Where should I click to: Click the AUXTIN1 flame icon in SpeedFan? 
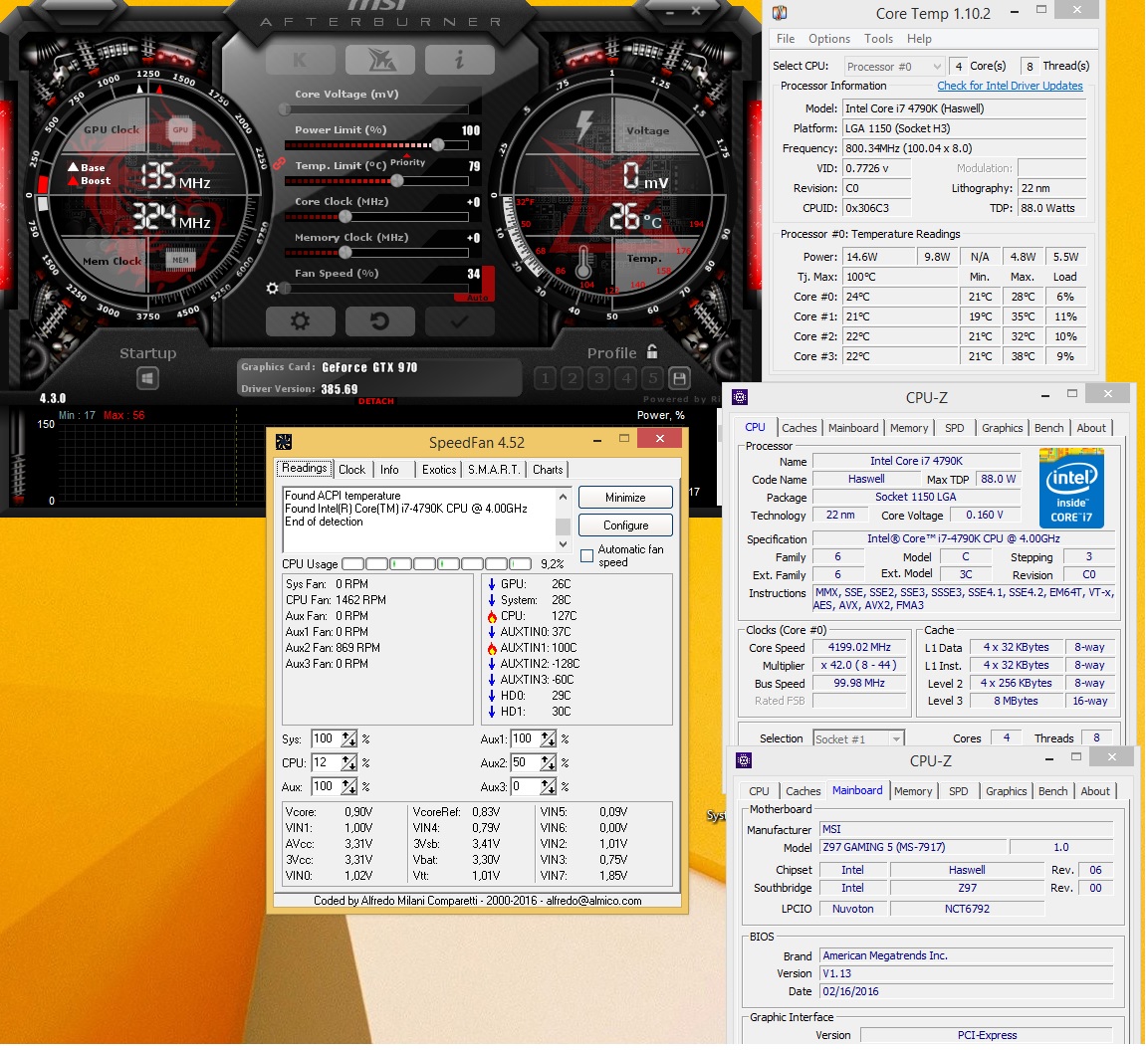point(492,648)
